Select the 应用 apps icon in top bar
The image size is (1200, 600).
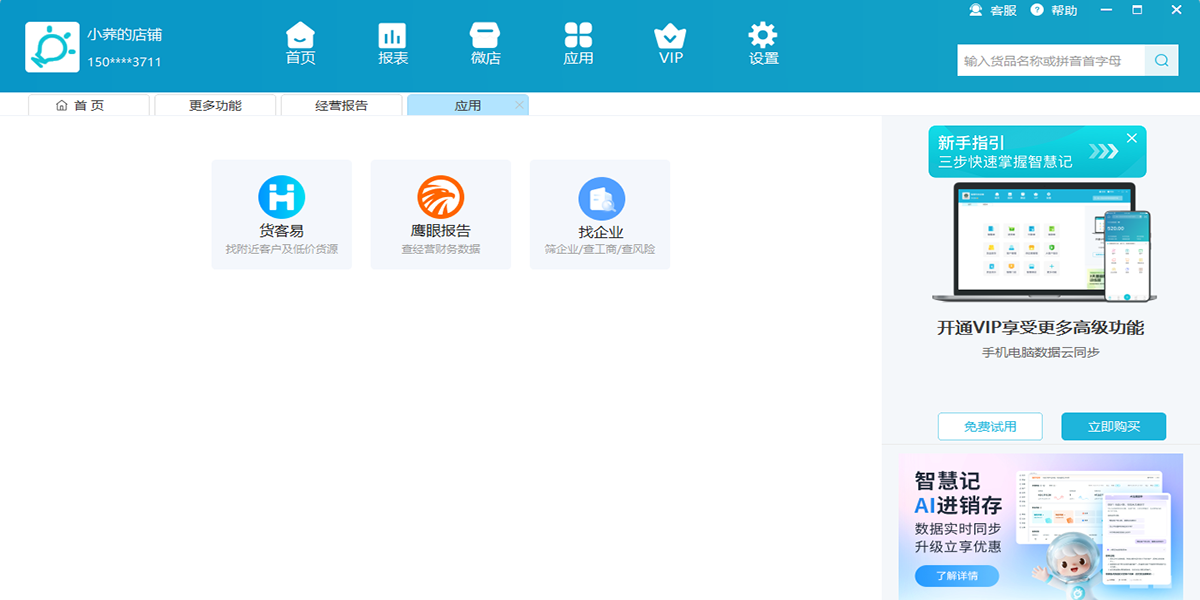pyautogui.click(x=578, y=40)
